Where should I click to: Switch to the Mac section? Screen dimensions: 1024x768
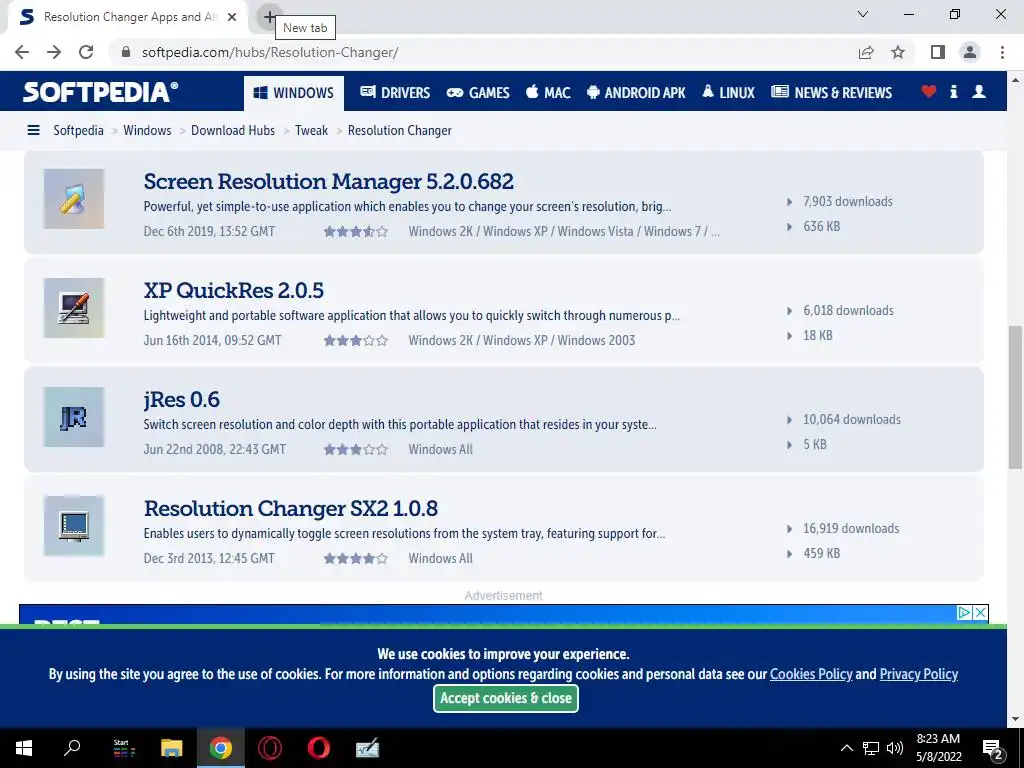point(549,93)
